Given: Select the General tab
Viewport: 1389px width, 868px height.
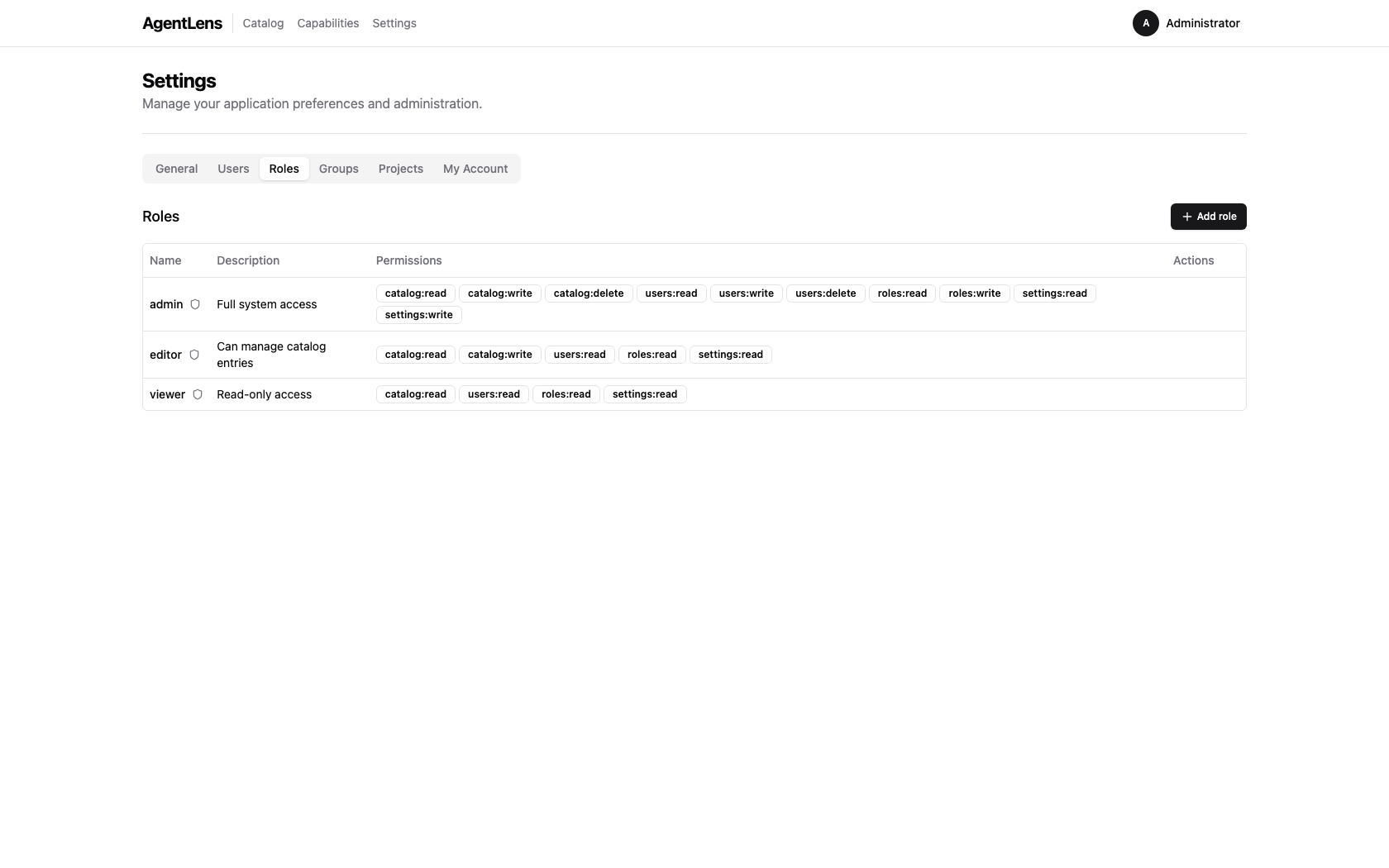Looking at the screenshot, I should point(176,169).
